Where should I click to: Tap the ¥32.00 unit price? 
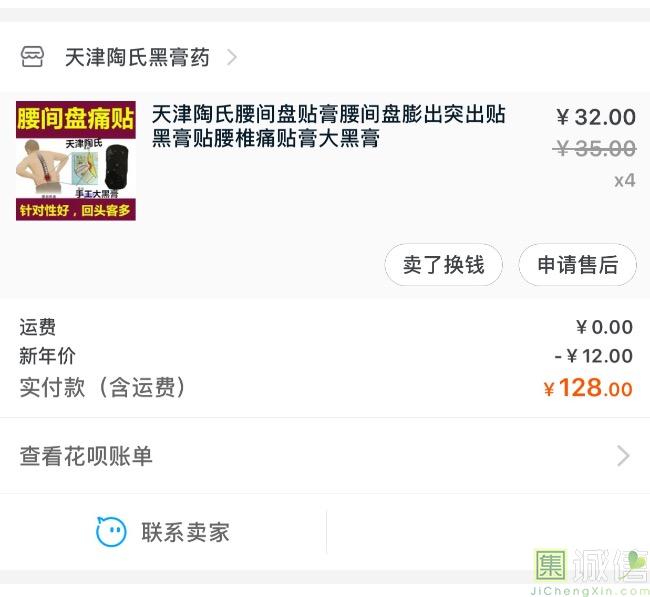click(596, 117)
